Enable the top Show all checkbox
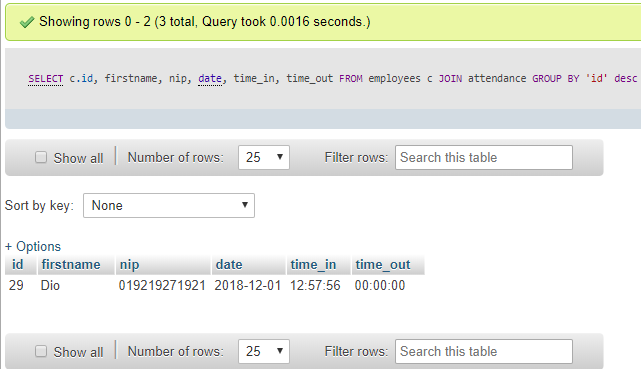The image size is (641, 369). 41,157
